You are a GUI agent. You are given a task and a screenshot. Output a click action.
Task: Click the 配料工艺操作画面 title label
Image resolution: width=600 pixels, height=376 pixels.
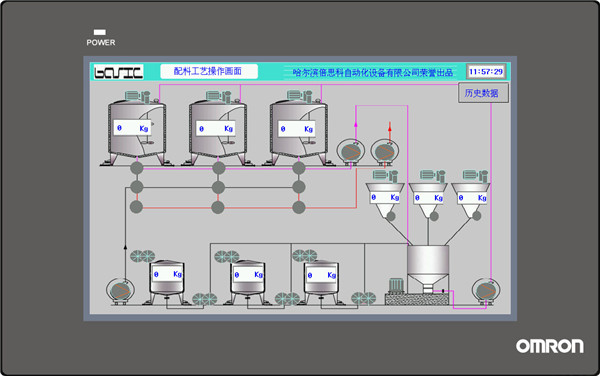(x=209, y=71)
